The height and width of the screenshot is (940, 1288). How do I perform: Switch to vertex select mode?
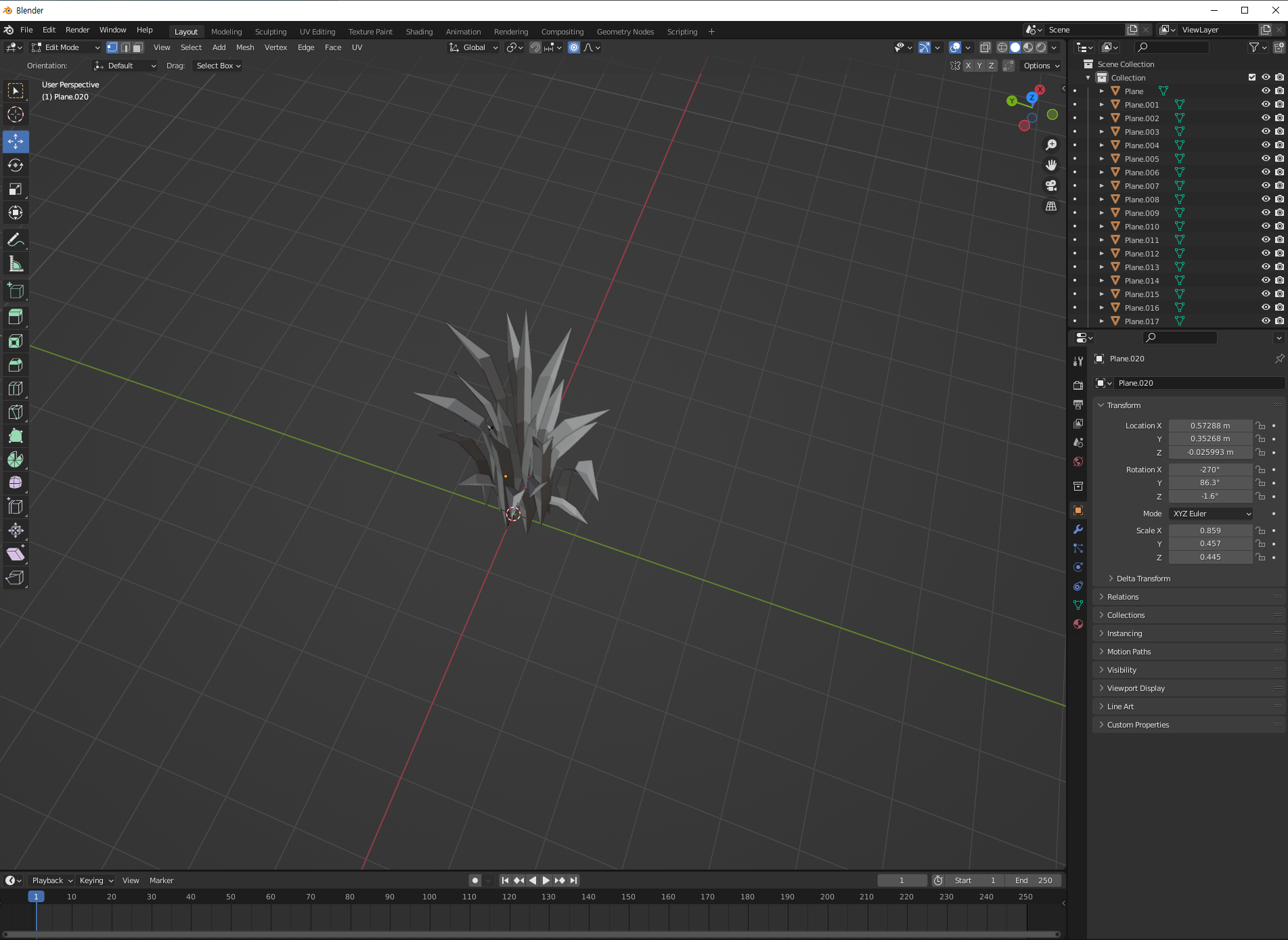pos(112,47)
